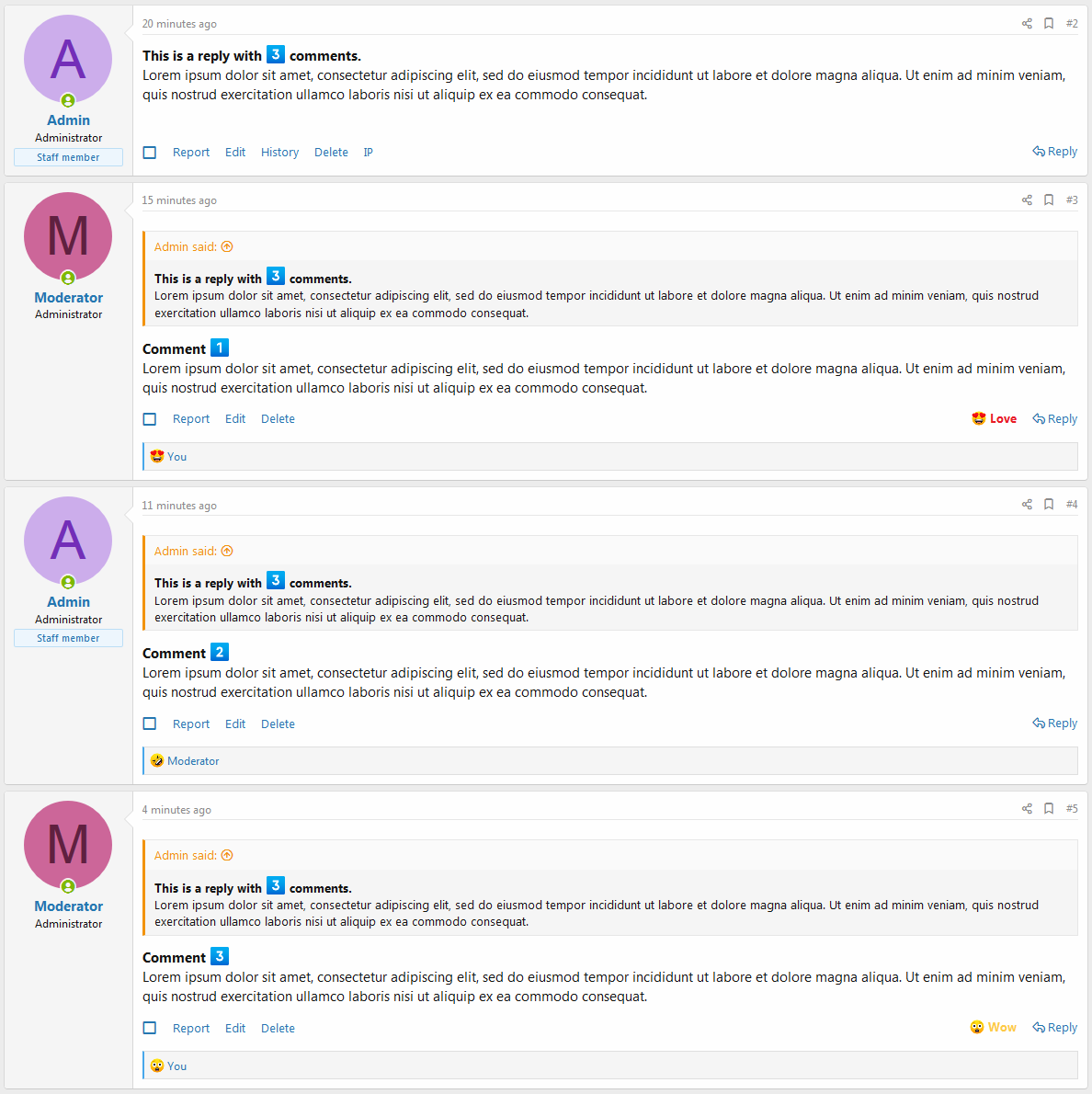
Task: Check the selection checkbox on post #2
Action: pos(149,152)
